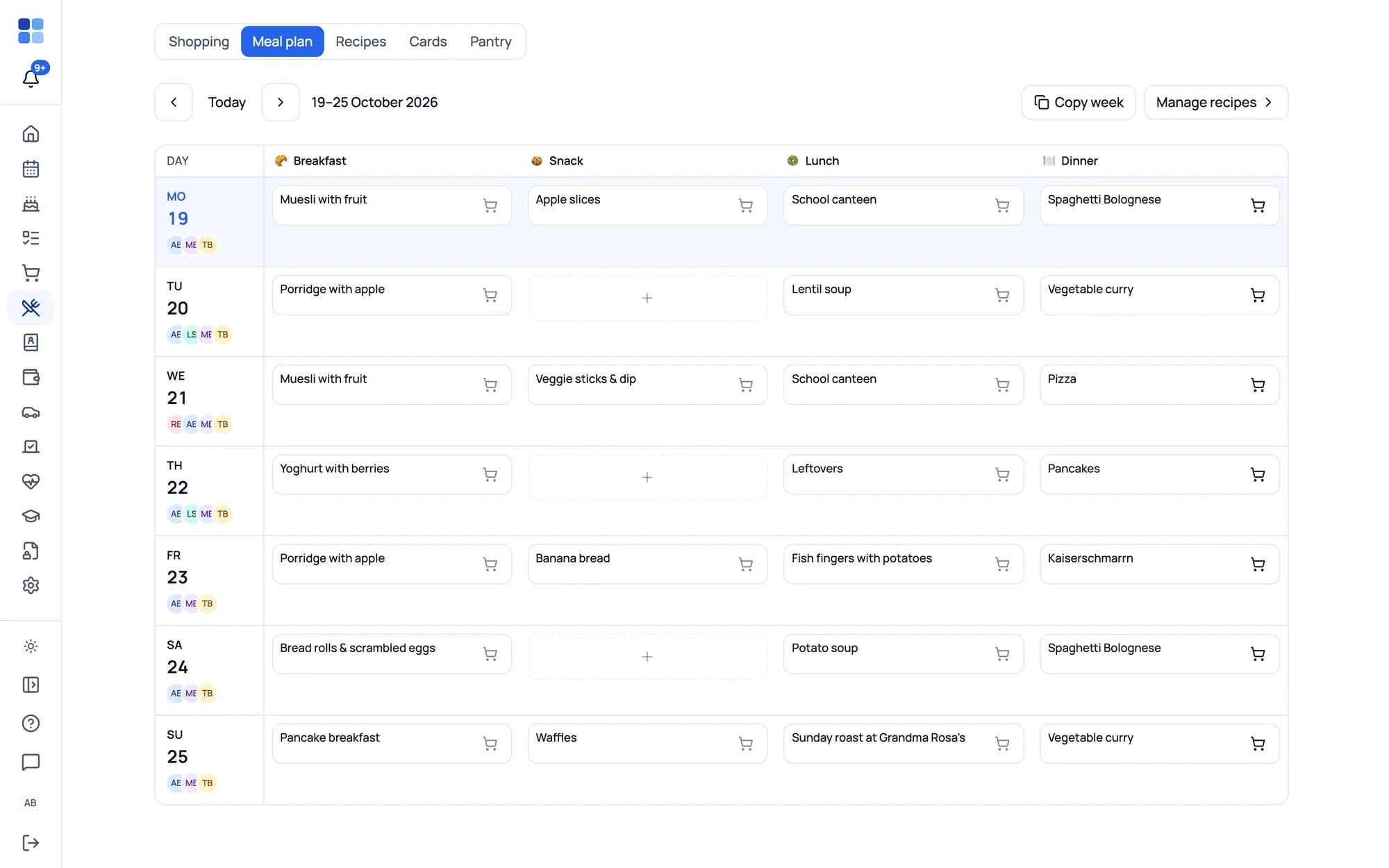Image resolution: width=1389 pixels, height=868 pixels.
Task: Open the task checklist icon in sidebar
Action: pyautogui.click(x=31, y=238)
